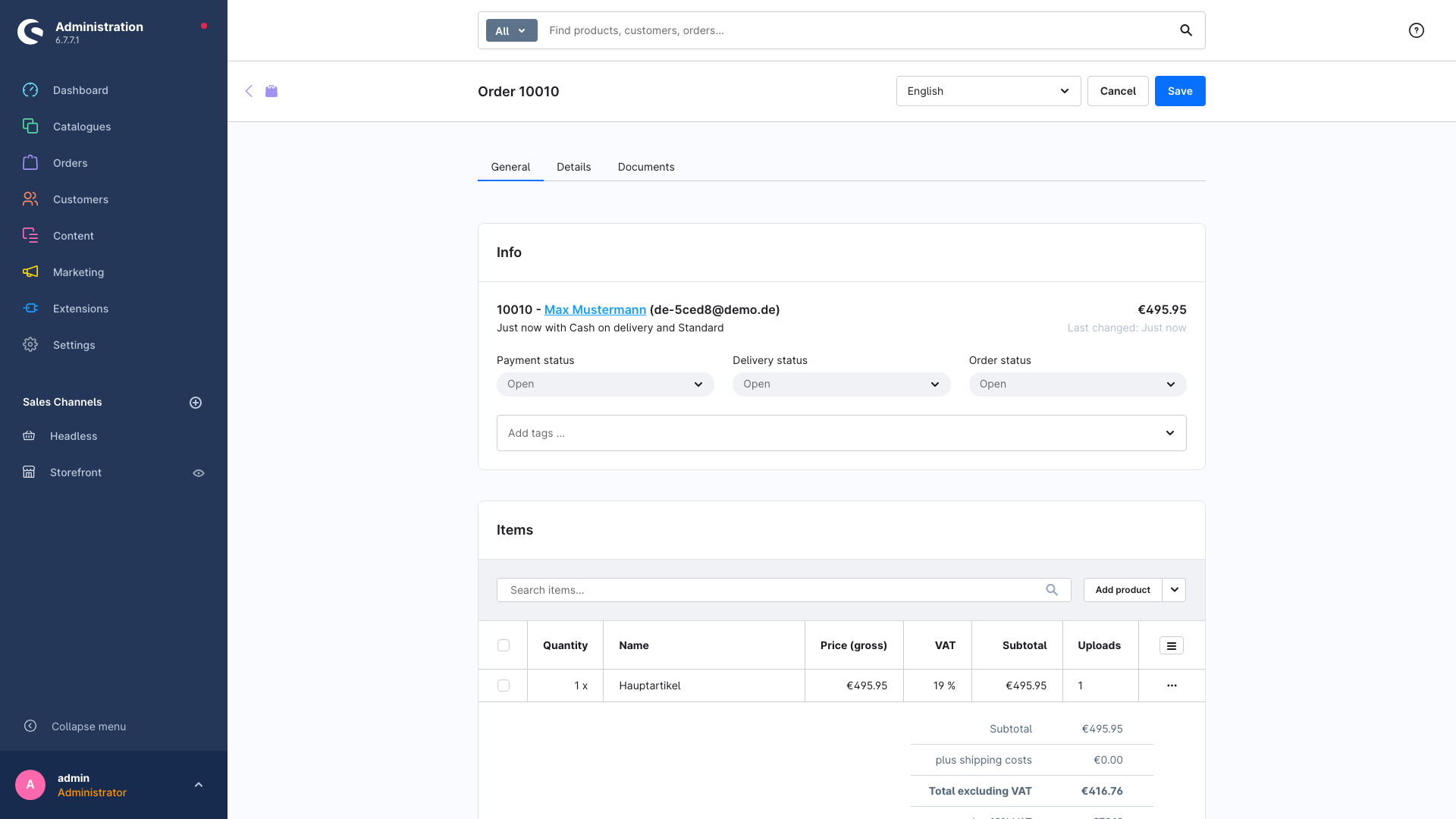Screen dimensions: 1456x819
Task: Open the grid column settings list icon
Action: pyautogui.click(x=1171, y=645)
